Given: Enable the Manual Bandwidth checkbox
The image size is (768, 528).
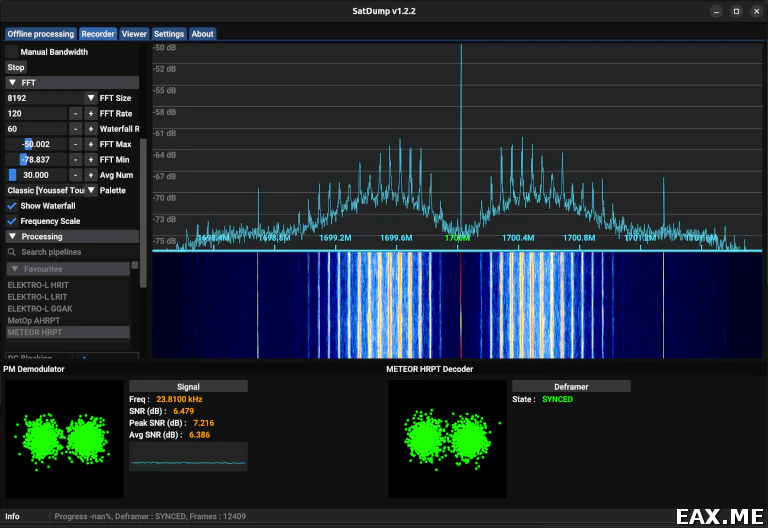Looking at the screenshot, I should (12, 51).
